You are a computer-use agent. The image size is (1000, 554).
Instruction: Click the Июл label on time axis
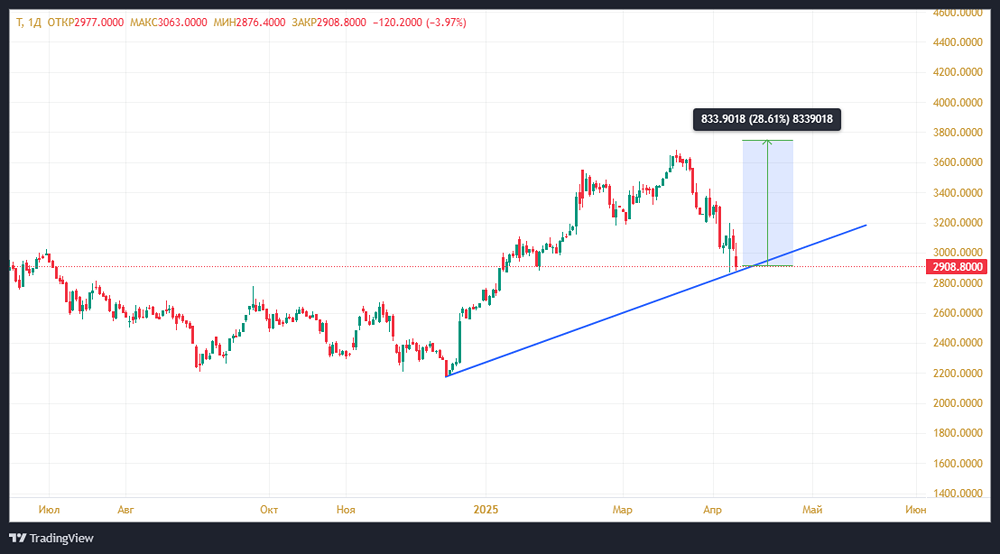[x=49, y=510]
